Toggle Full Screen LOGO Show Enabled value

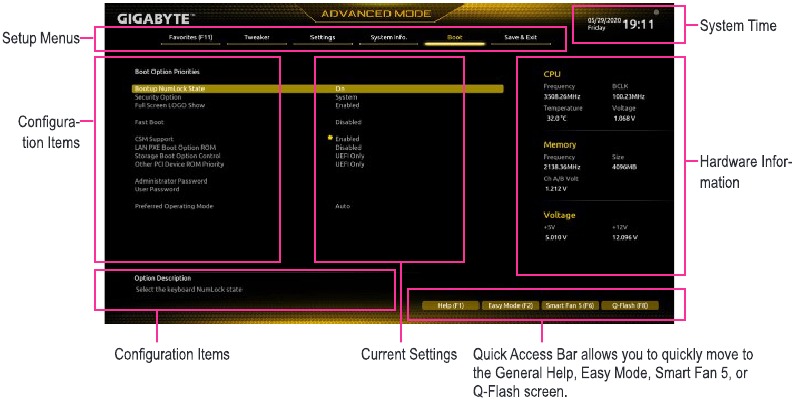[347, 105]
